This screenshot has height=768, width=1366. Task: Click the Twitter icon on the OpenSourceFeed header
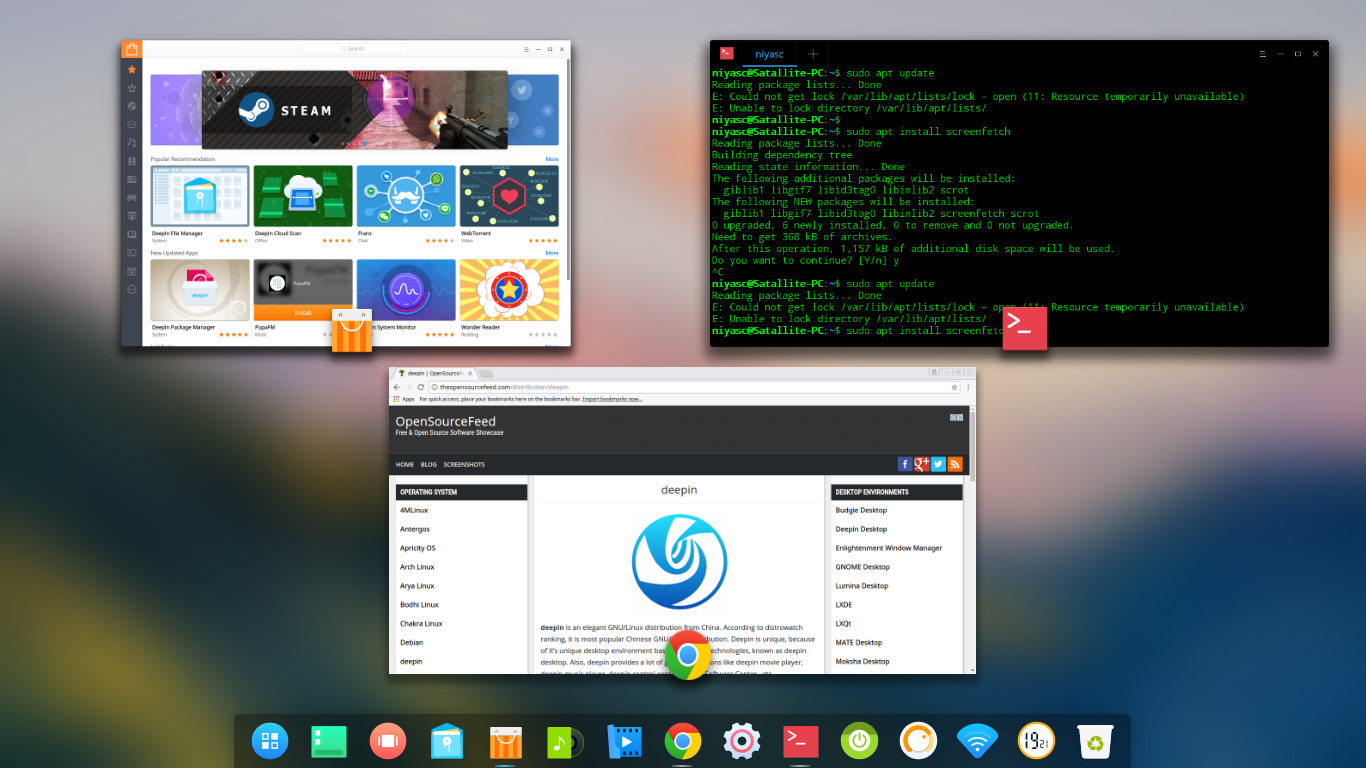937,464
